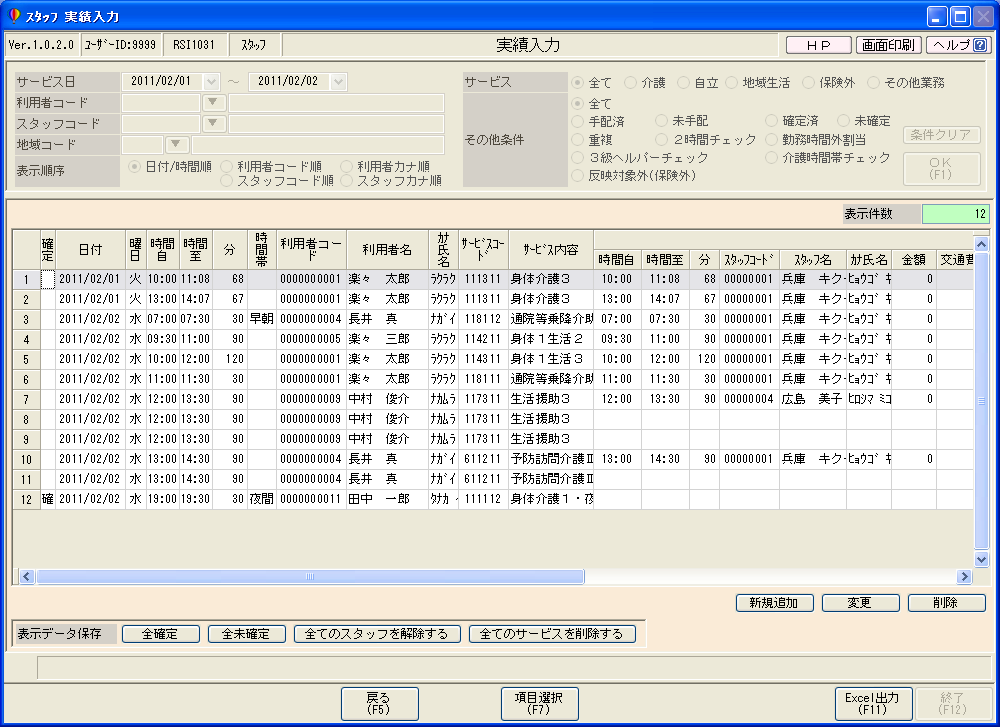Select the 地域生活 service radio button

(x=732, y=82)
